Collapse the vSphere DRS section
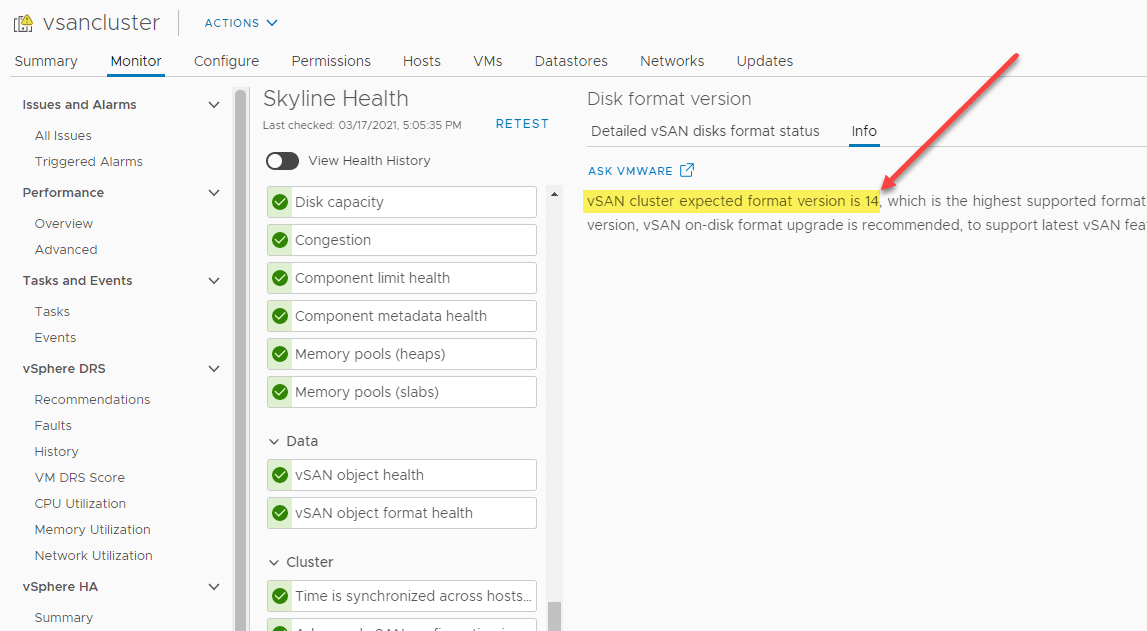Screen dimensions: 1147x631 click(213, 369)
